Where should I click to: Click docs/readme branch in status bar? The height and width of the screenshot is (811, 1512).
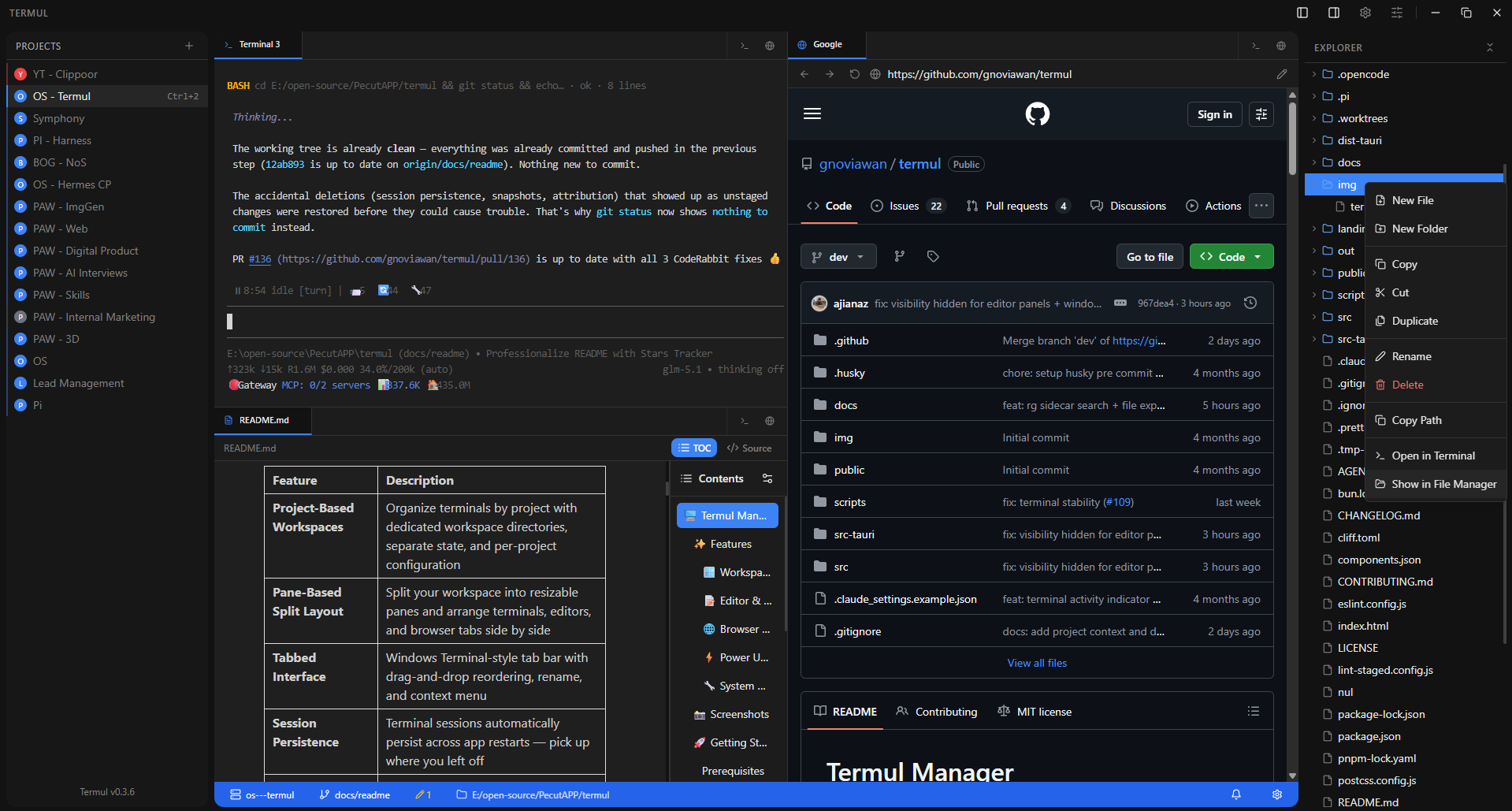coord(355,794)
